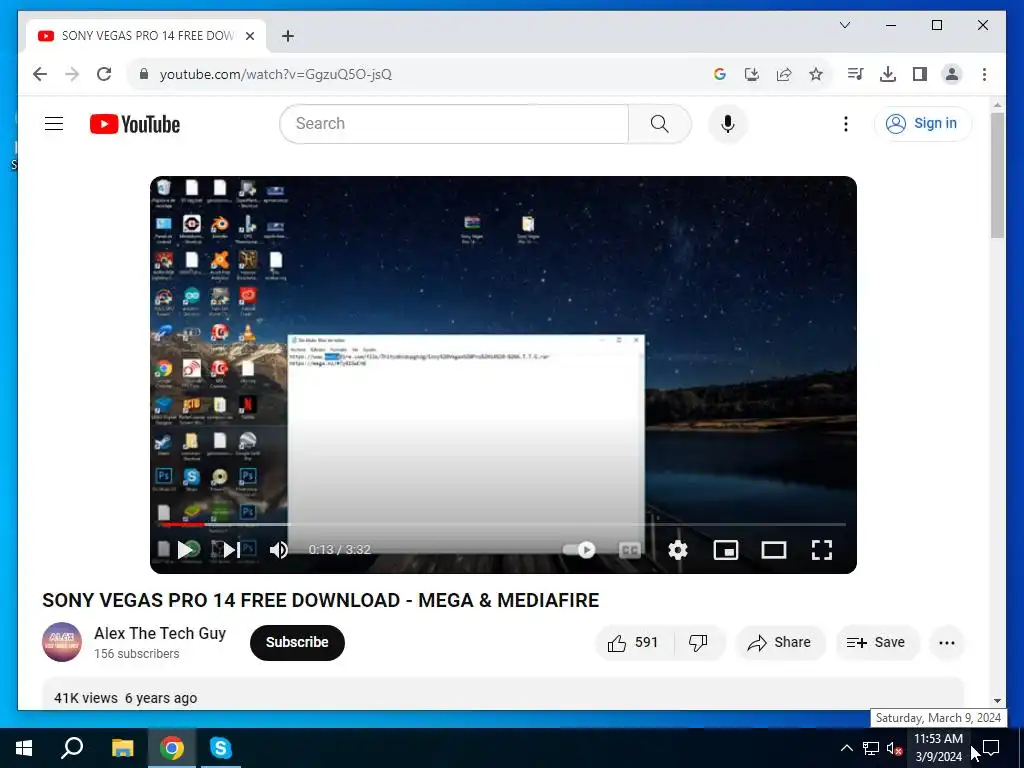Open a new tab

tap(288, 36)
